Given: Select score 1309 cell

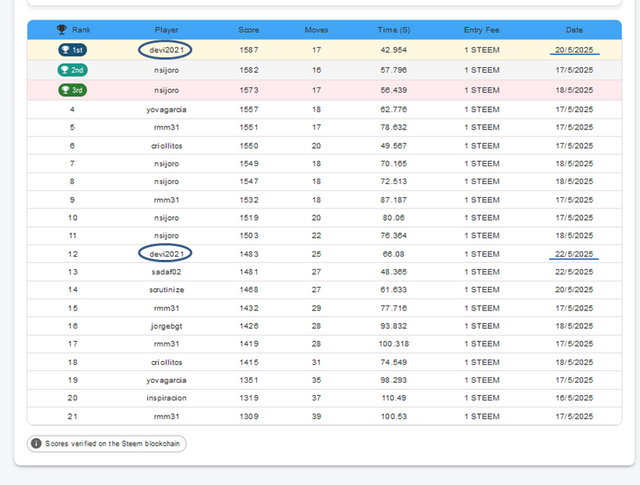Looking at the screenshot, I should [x=249, y=416].
